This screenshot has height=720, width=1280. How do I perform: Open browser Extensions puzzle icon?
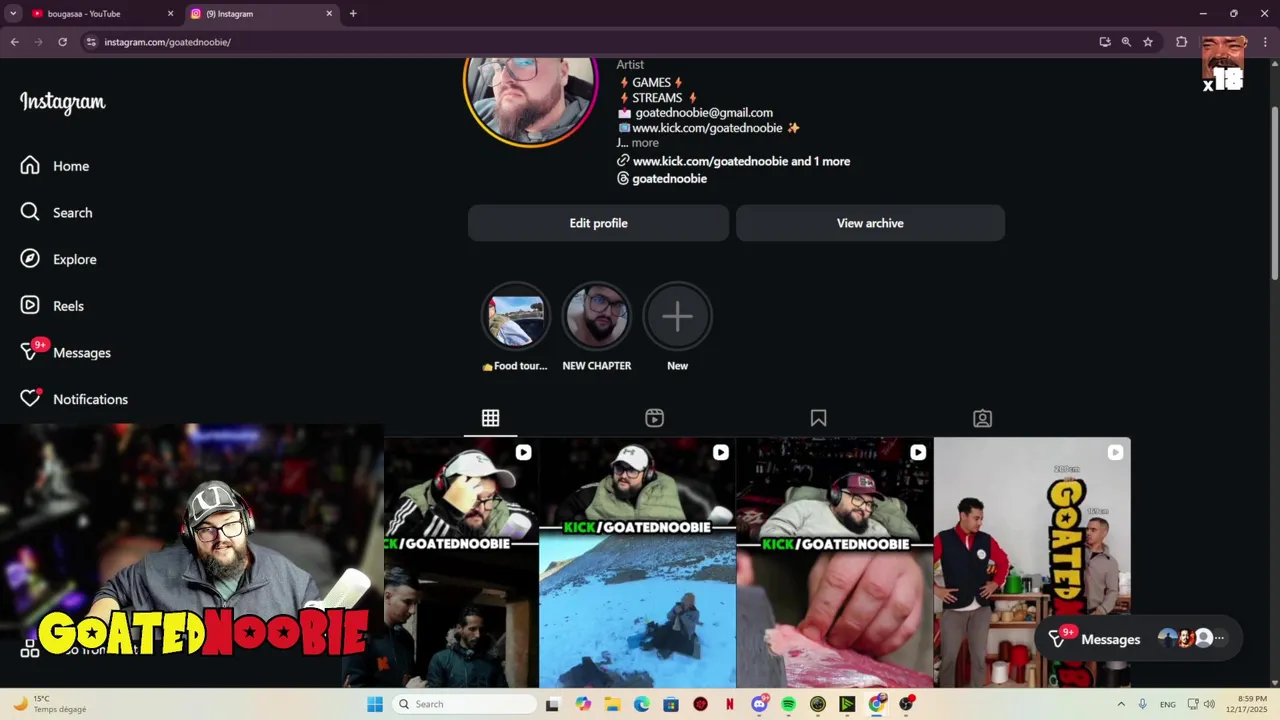(1181, 42)
